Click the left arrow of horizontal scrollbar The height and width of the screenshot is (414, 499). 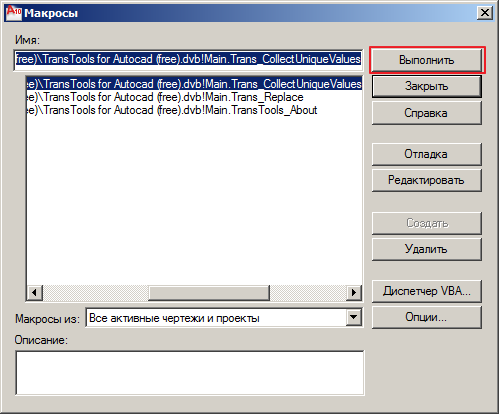(x=34, y=293)
